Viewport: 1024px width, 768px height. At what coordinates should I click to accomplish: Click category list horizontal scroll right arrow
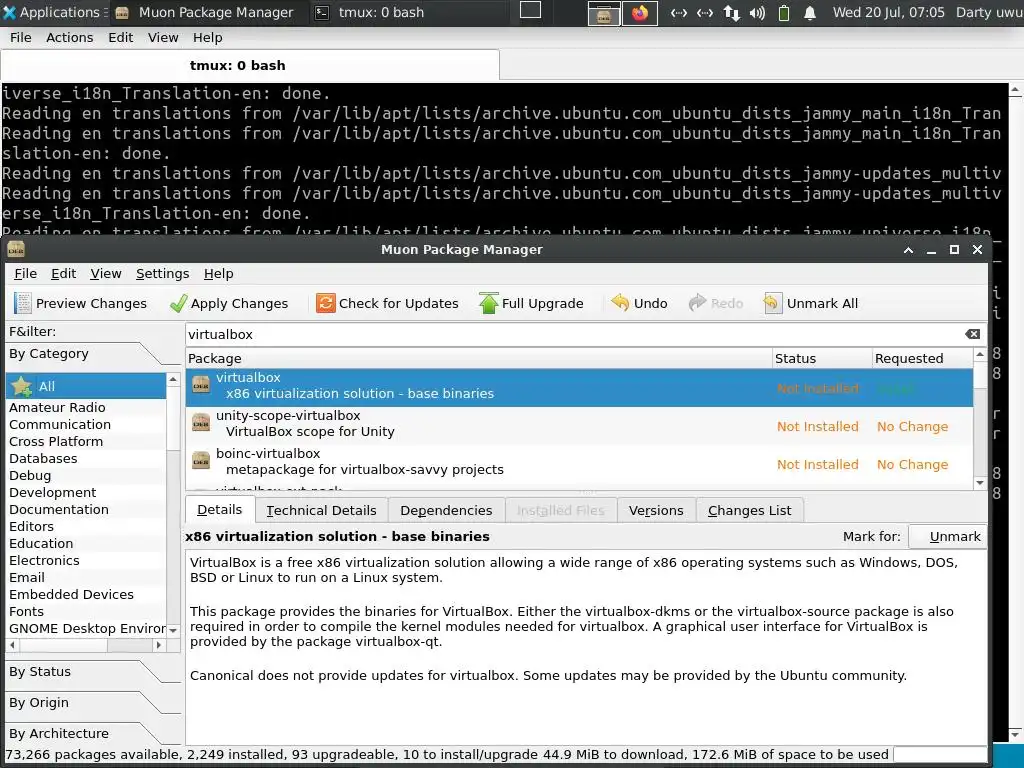pyautogui.click(x=158, y=645)
